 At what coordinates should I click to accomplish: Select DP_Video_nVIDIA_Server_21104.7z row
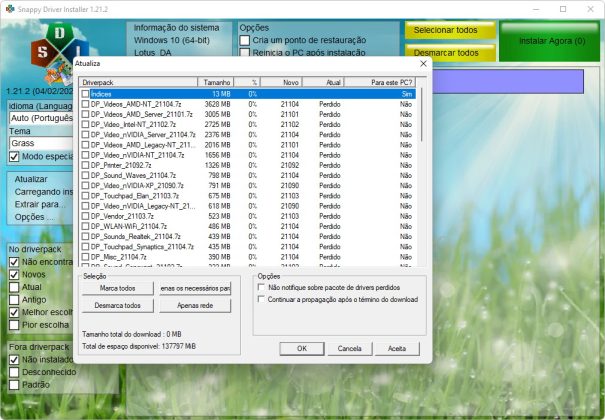(x=247, y=135)
